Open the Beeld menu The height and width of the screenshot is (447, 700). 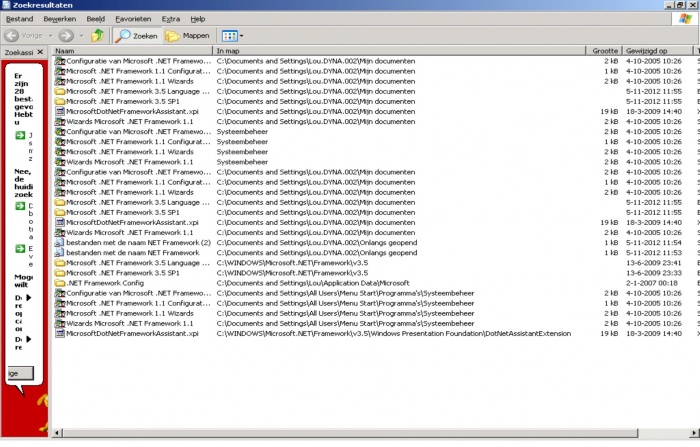click(x=96, y=19)
